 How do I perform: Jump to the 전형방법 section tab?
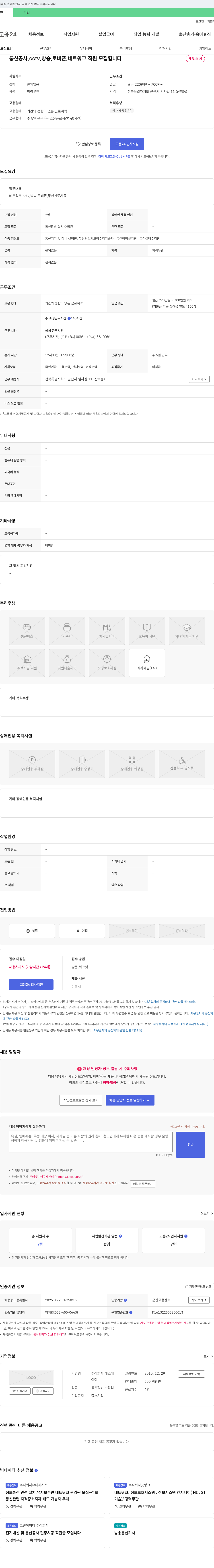coord(165,49)
